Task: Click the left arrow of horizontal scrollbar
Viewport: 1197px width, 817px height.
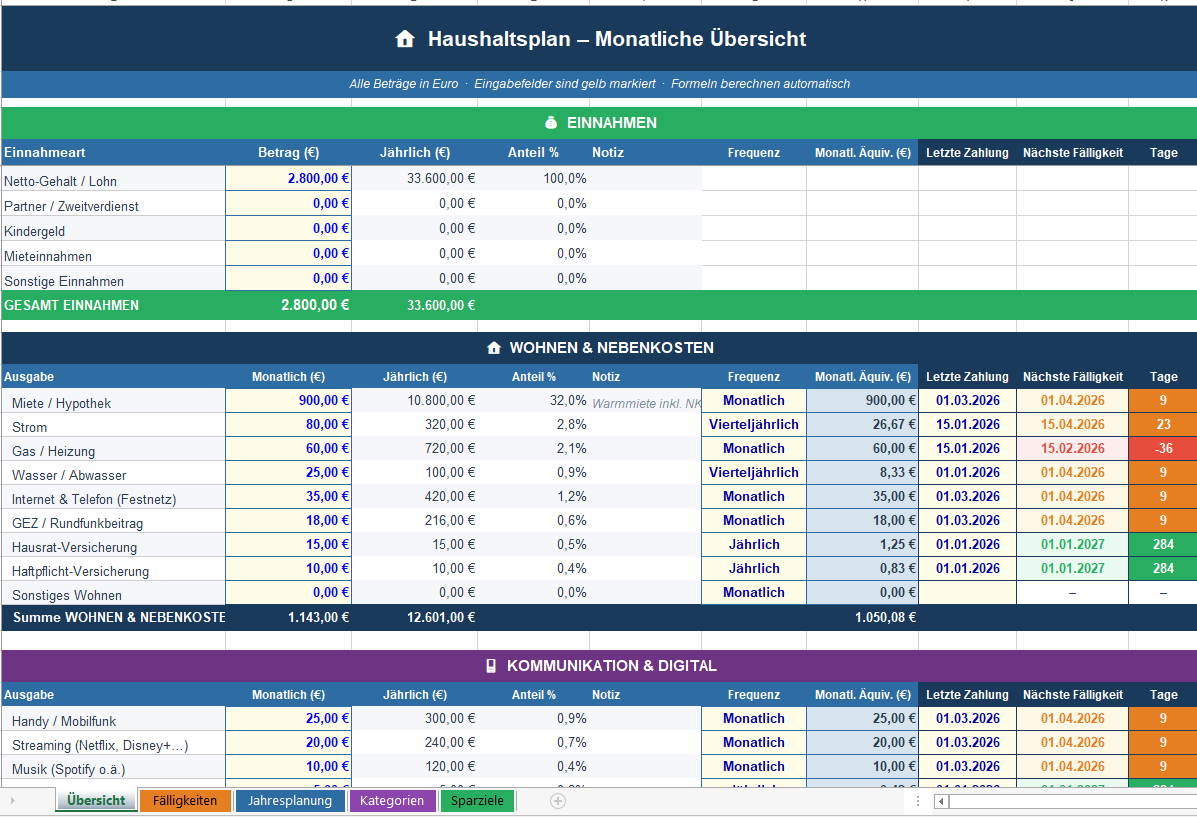Action: click(x=941, y=801)
